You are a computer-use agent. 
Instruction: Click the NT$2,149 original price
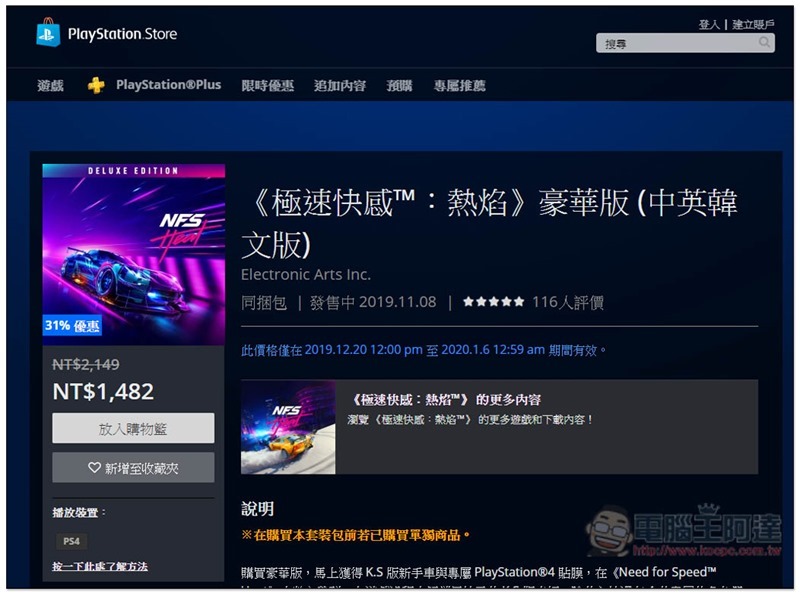[x=86, y=364]
